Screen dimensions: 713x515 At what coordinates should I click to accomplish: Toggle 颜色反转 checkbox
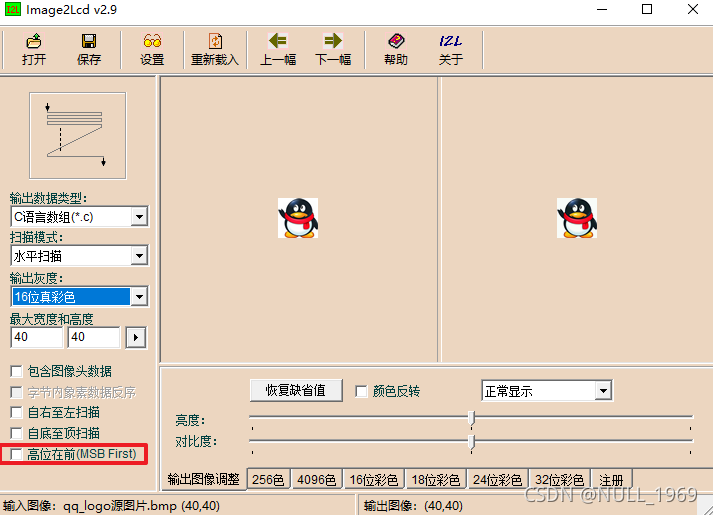[362, 391]
